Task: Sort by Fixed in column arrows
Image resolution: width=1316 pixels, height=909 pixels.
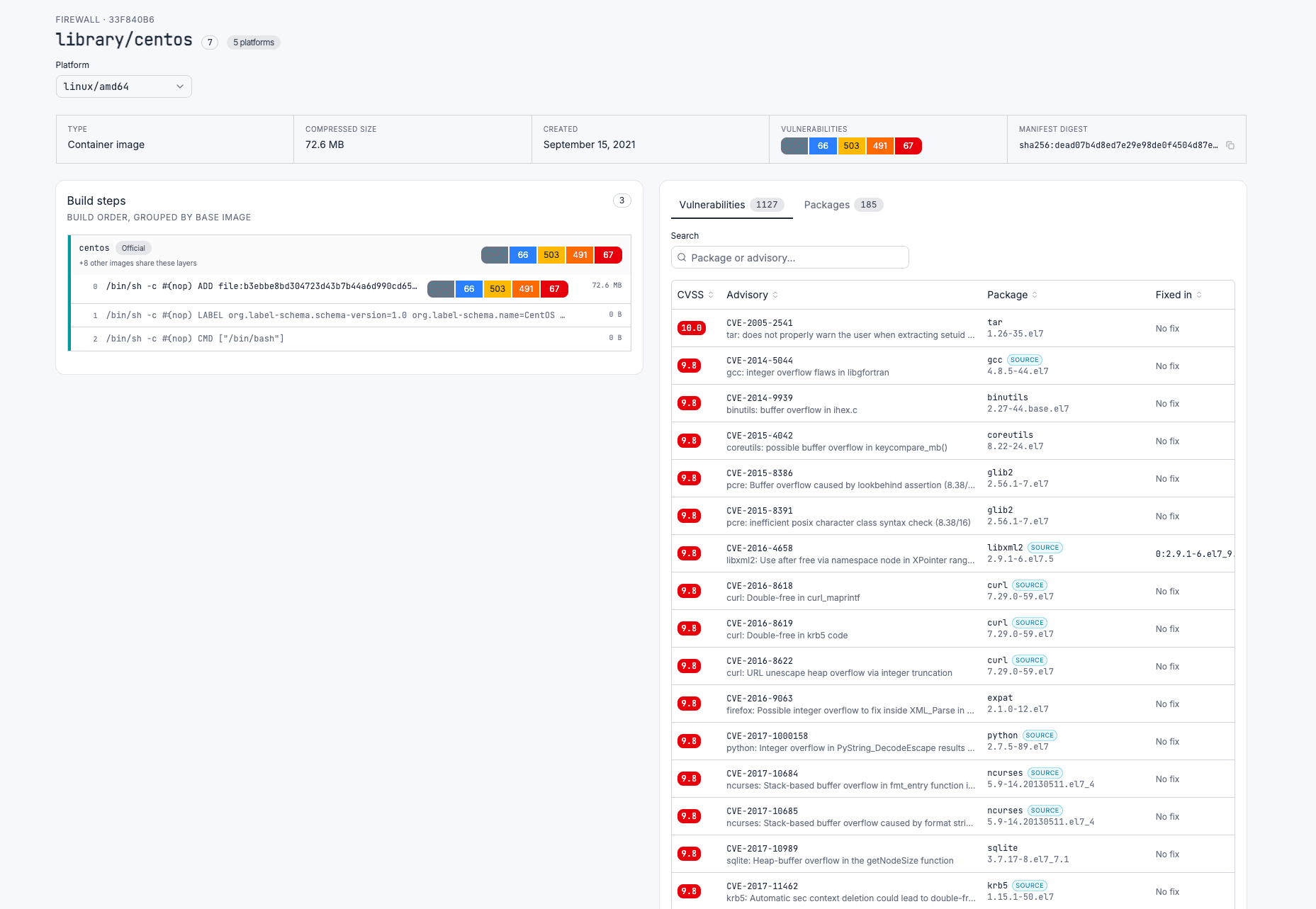Action: (x=1199, y=295)
